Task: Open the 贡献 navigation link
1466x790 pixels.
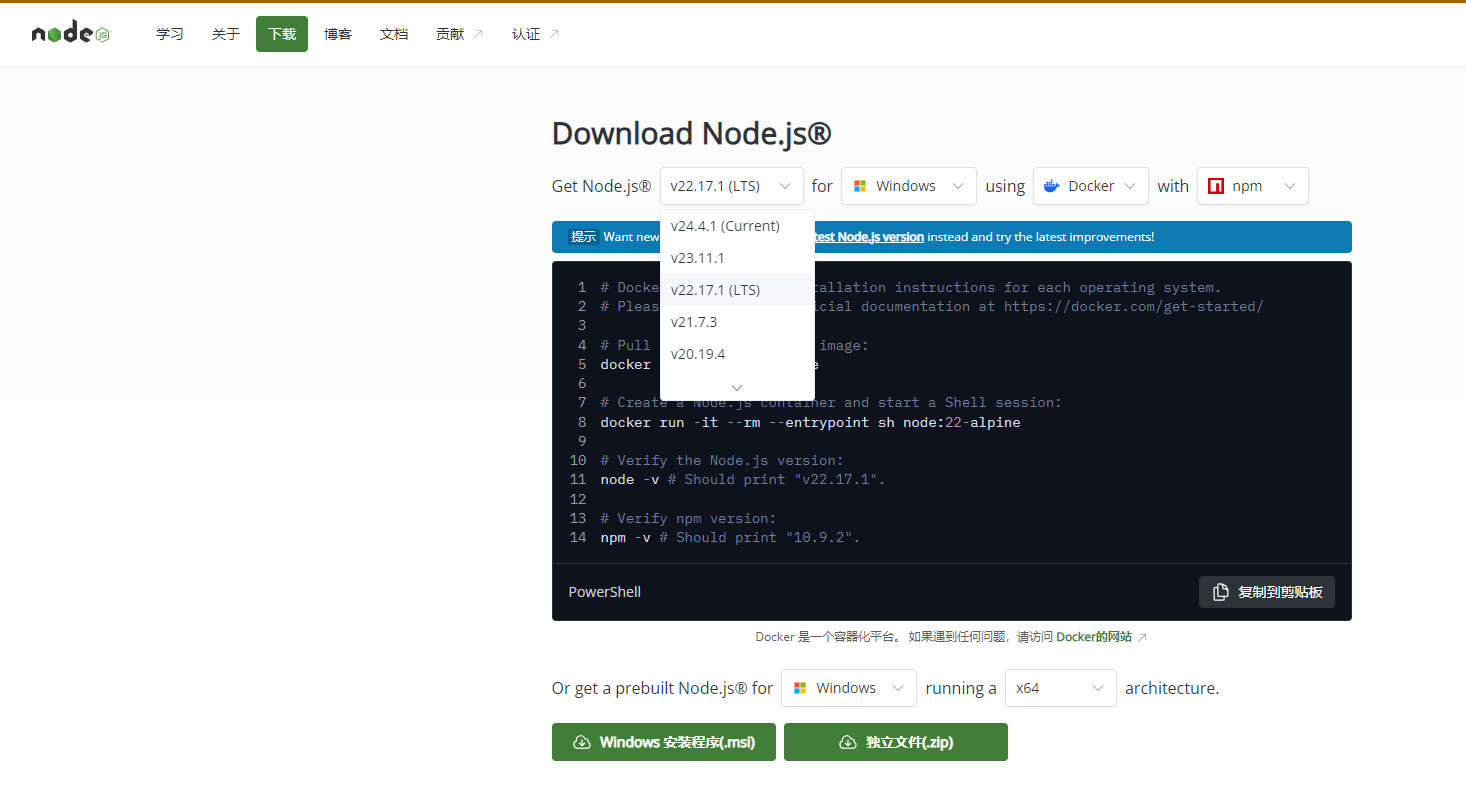Action: coord(459,34)
